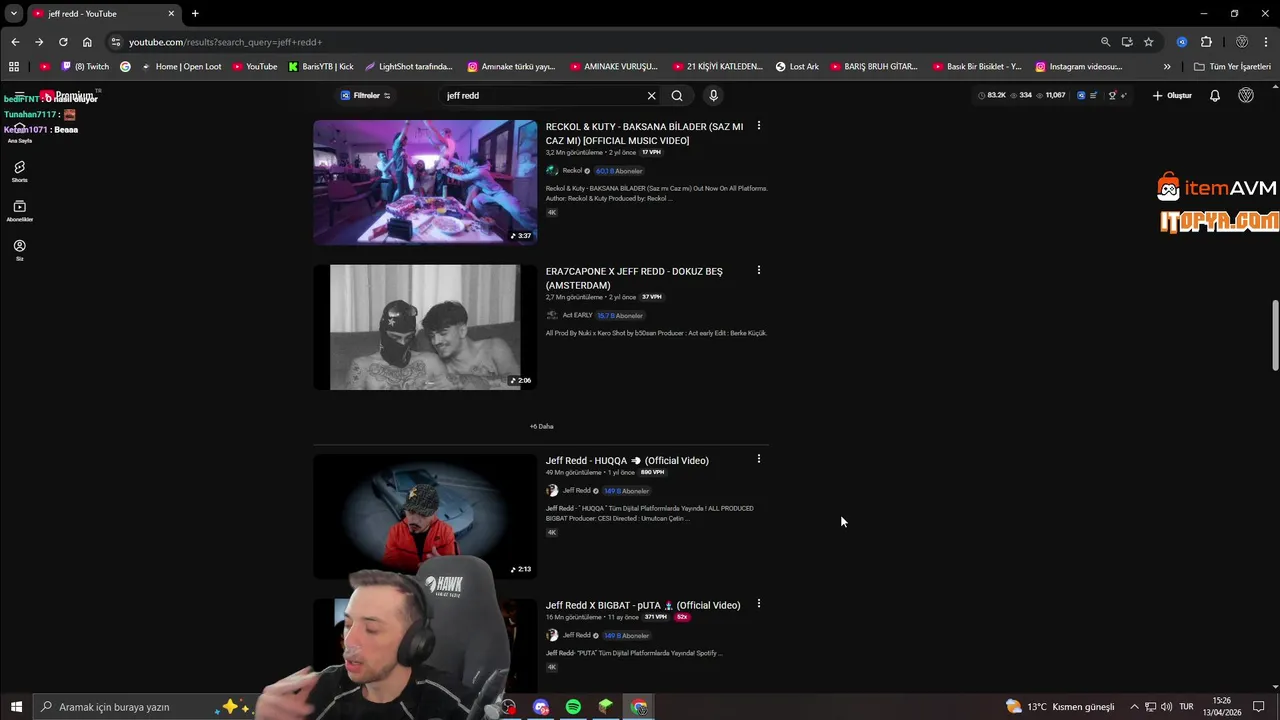Clear the 'jeff redd' search box text
The image size is (1280, 720).
[651, 96]
